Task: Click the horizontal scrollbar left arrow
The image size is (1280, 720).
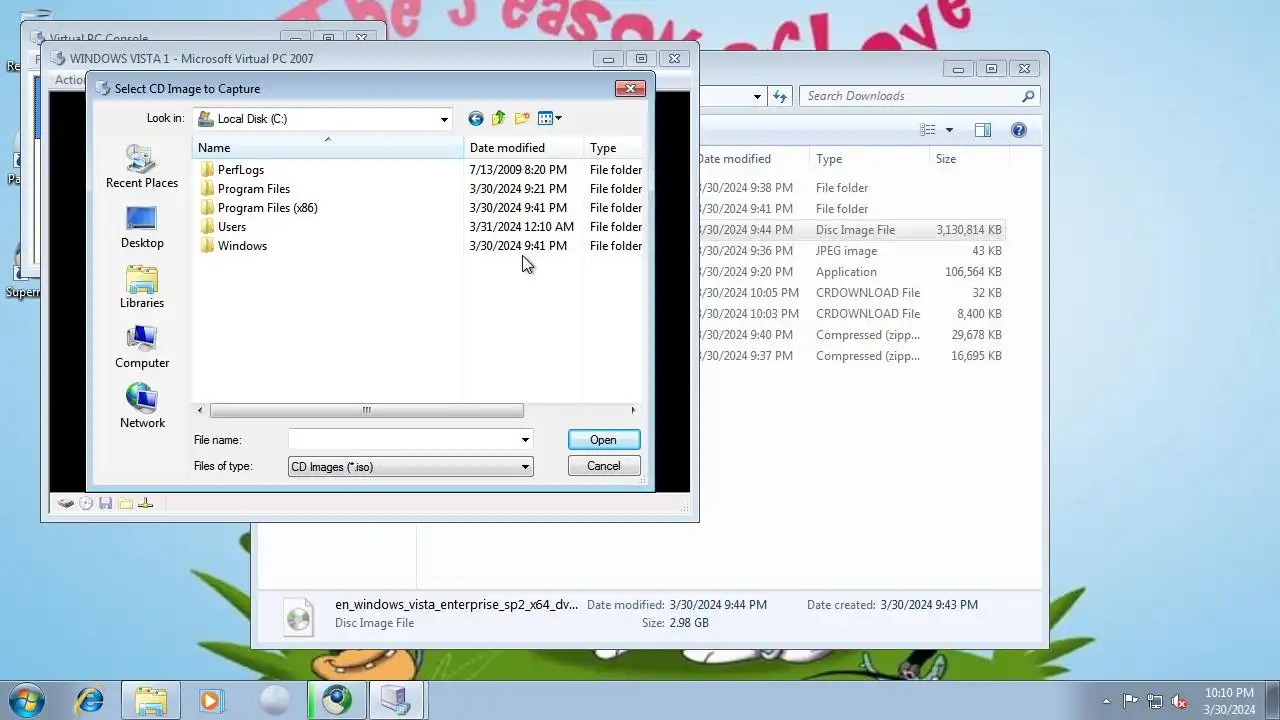Action: 200,410
